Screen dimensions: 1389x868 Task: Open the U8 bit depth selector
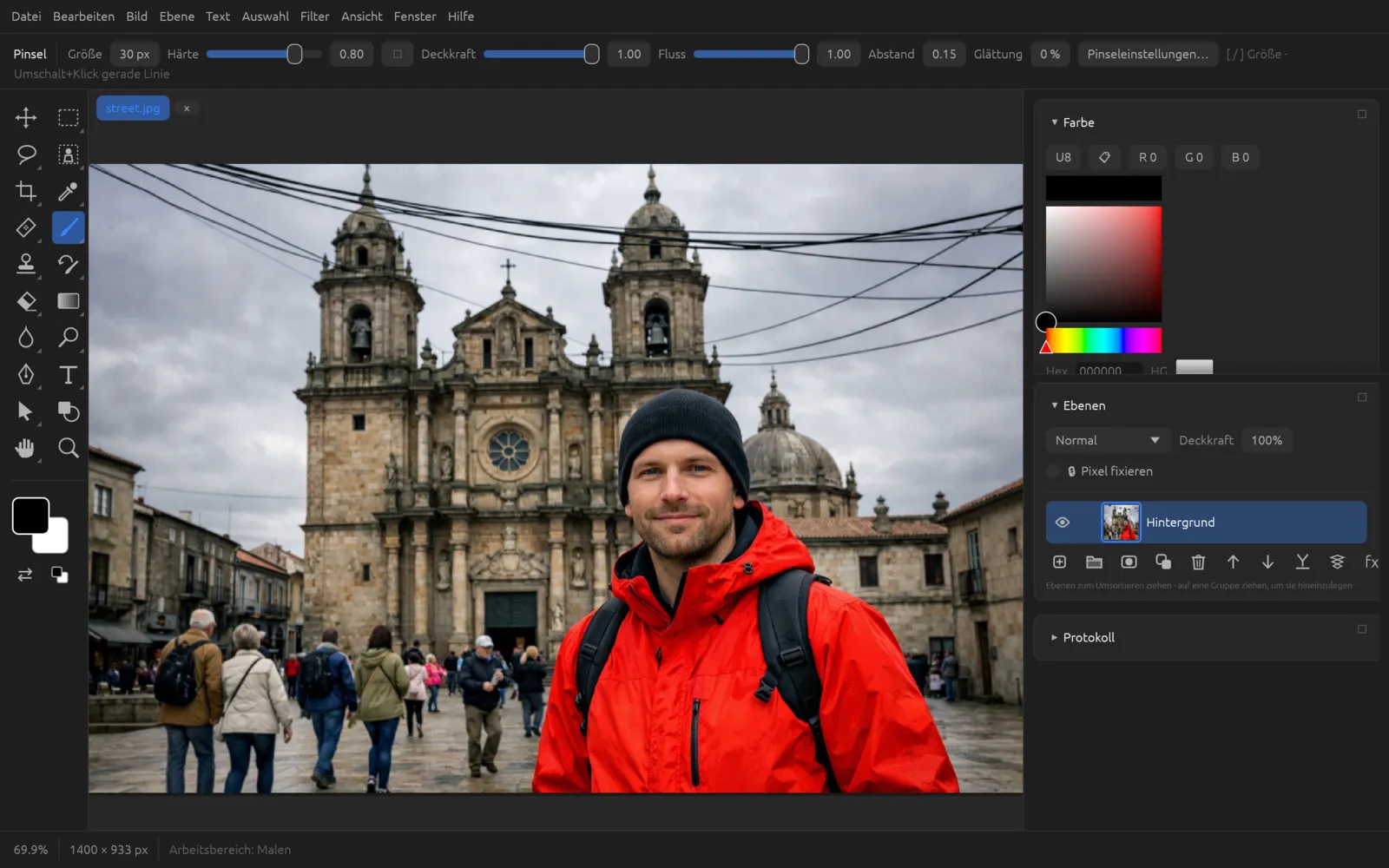point(1063,157)
